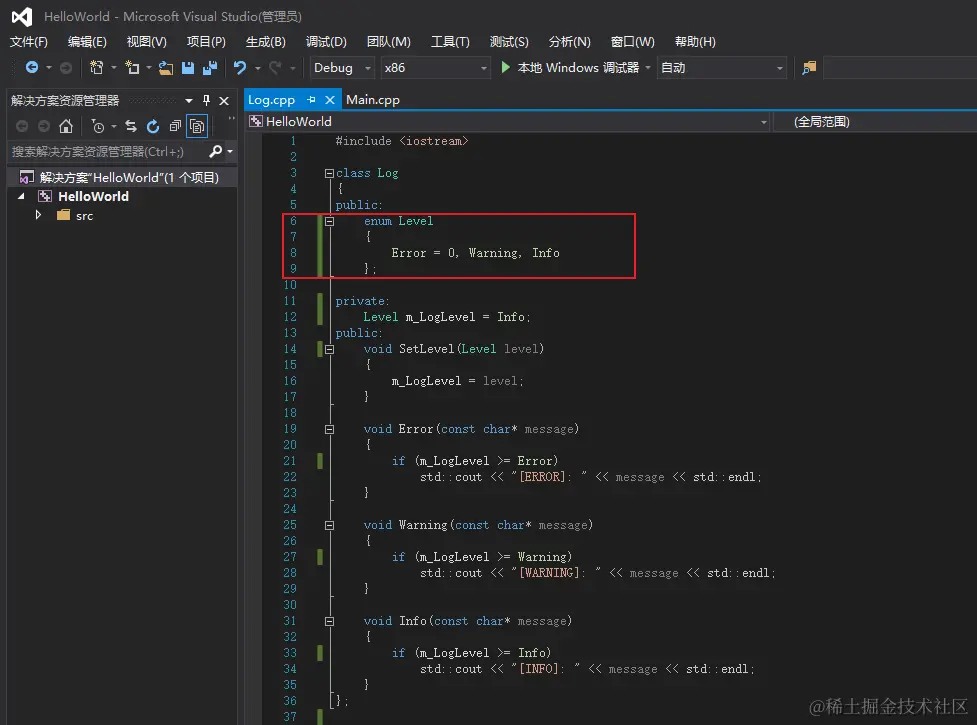Viewport: 977px width, 725px height.
Task: Open the 自动 dropdown in toolbar
Action: (779, 68)
